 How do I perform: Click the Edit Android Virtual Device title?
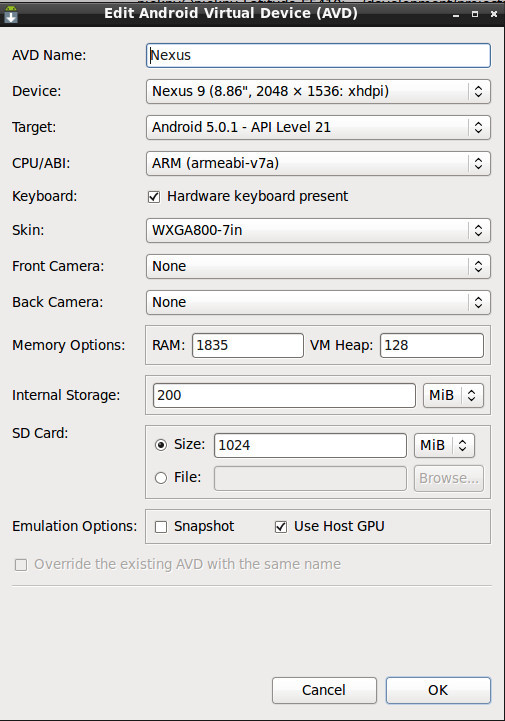pos(231,13)
